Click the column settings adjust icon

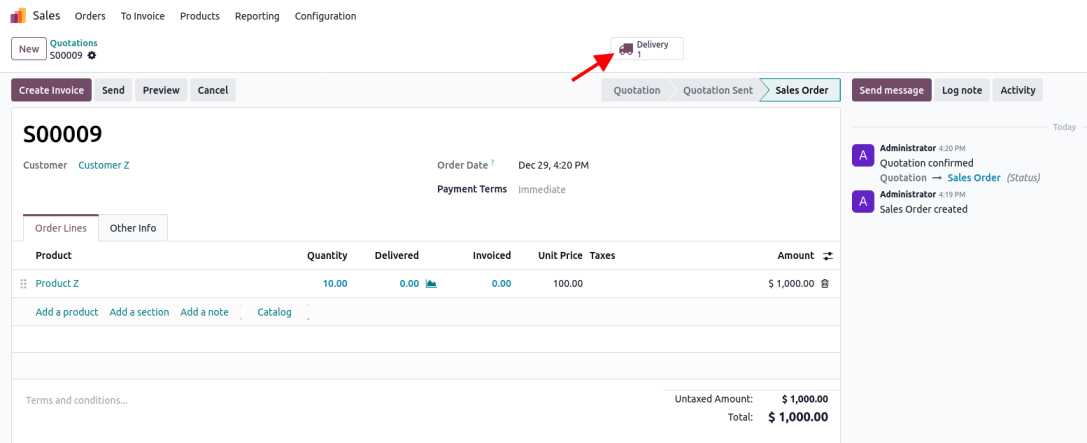[828, 256]
